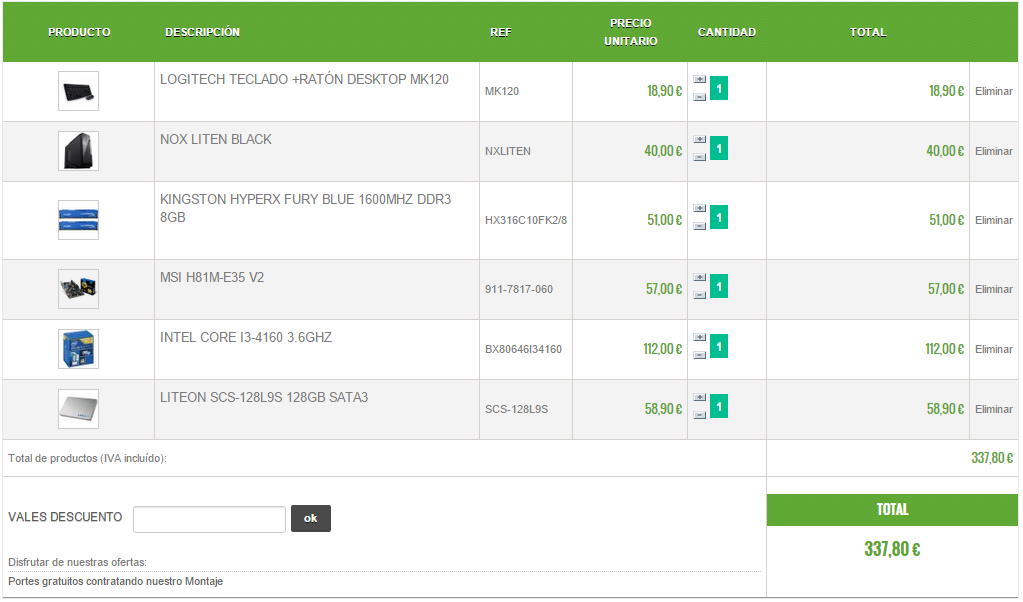Decrease quantity of Liteon SCS-128L9S
The width and height of the screenshot is (1023, 602).
point(699,415)
